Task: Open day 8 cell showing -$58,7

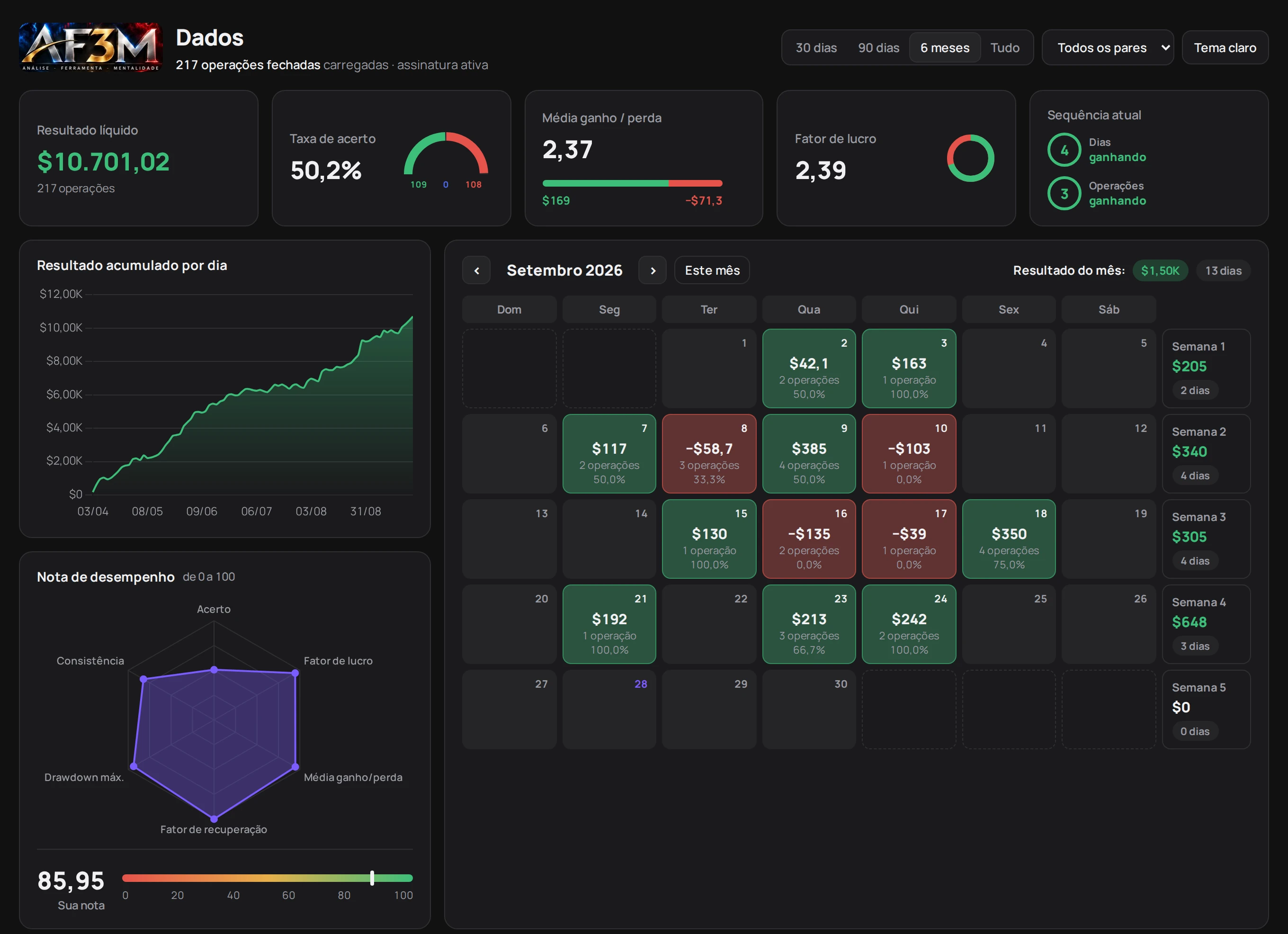Action: pyautogui.click(x=709, y=453)
